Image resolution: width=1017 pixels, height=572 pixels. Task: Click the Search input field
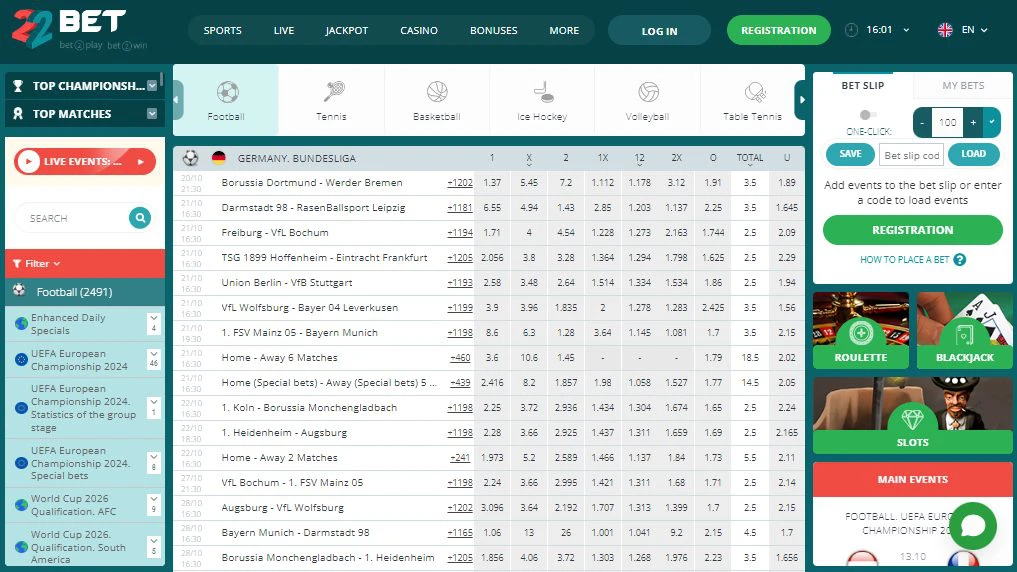coord(73,218)
